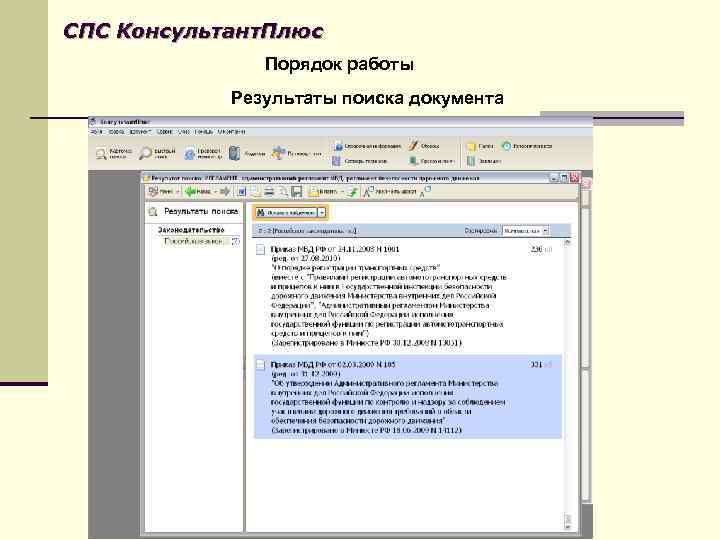
Task: Open the last menu bar item
Action: [x=231, y=131]
